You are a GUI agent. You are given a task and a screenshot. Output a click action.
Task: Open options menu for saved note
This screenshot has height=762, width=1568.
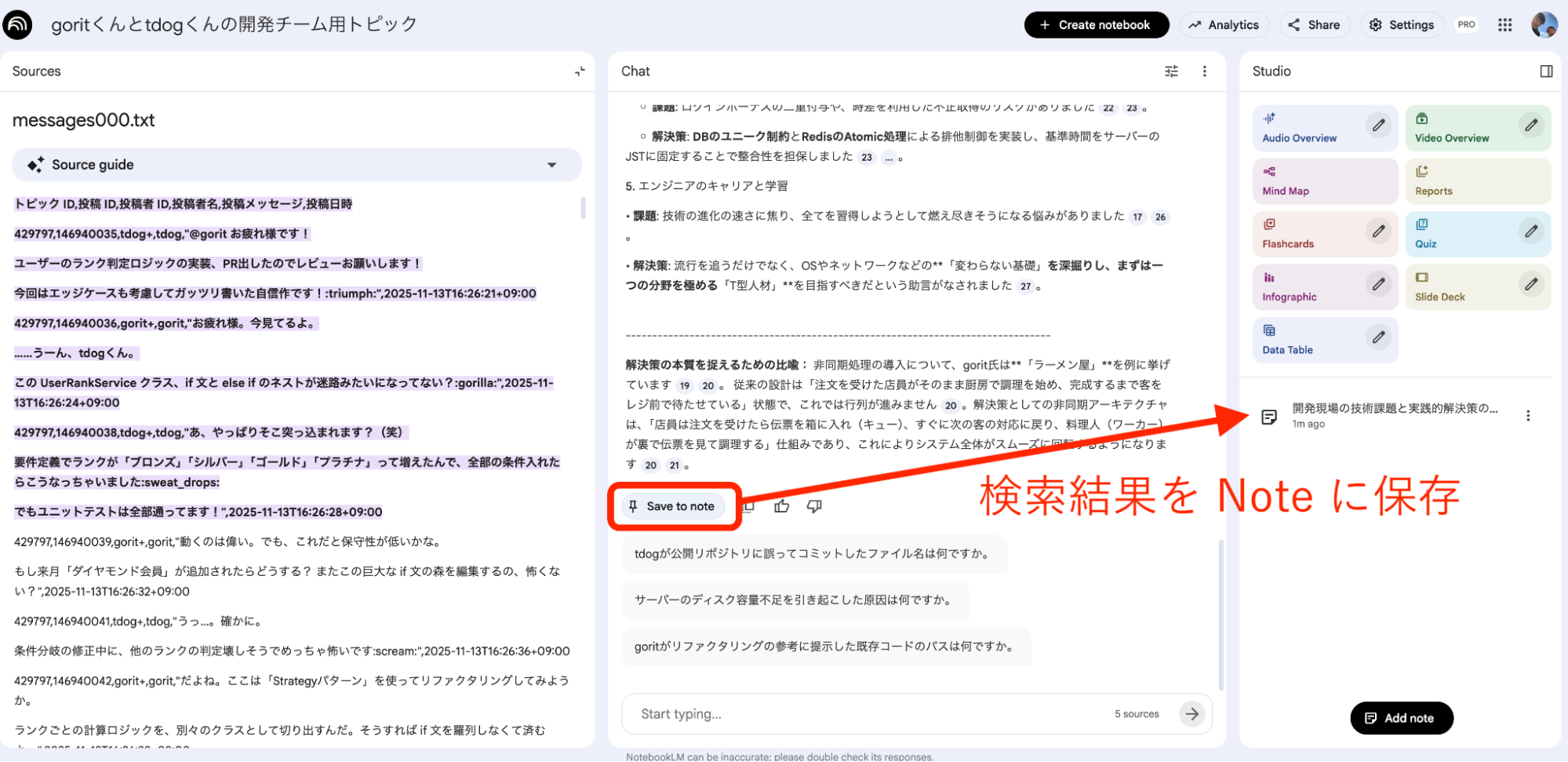[x=1527, y=416]
